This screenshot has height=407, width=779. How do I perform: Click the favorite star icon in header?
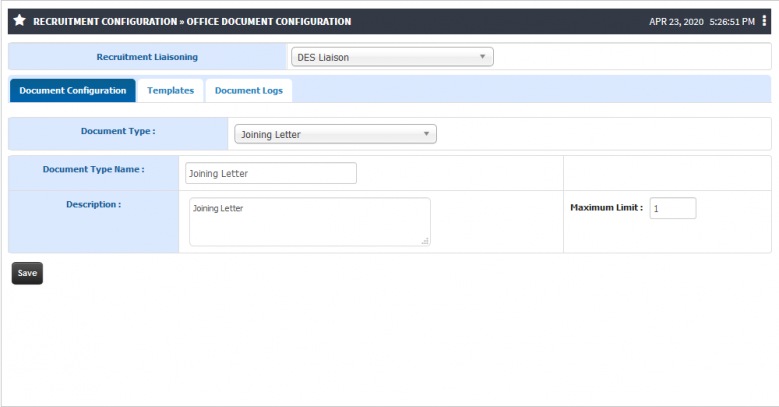19,20
